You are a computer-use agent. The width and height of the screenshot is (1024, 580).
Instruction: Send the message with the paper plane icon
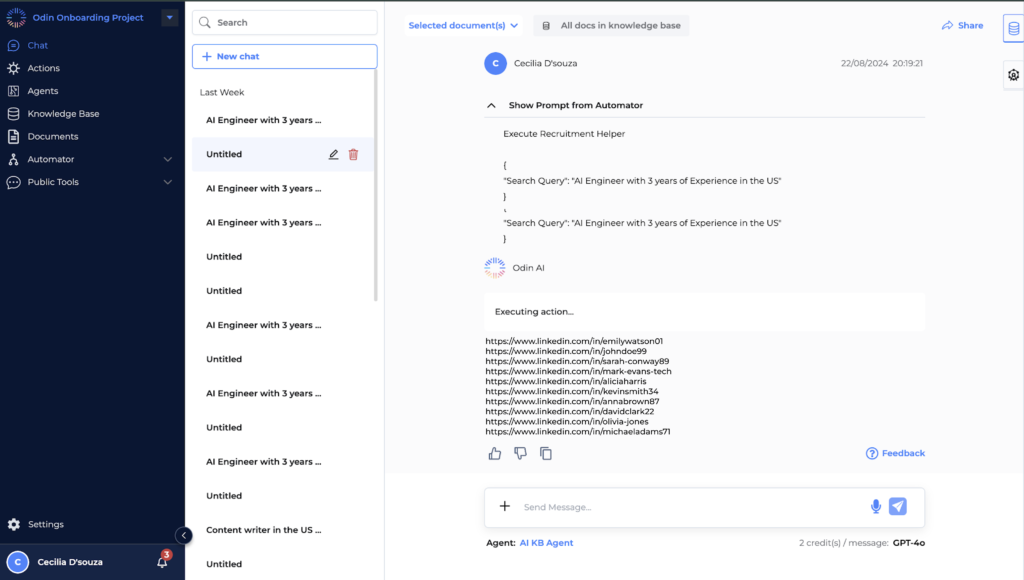point(898,506)
